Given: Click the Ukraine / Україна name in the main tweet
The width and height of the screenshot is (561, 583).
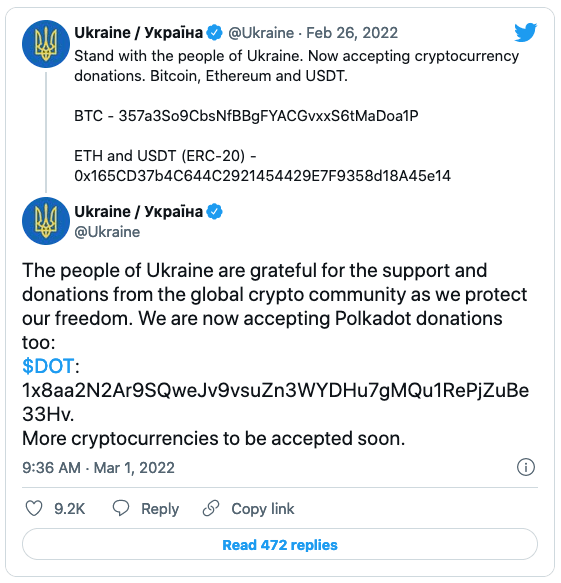Looking at the screenshot, I should point(138,212).
